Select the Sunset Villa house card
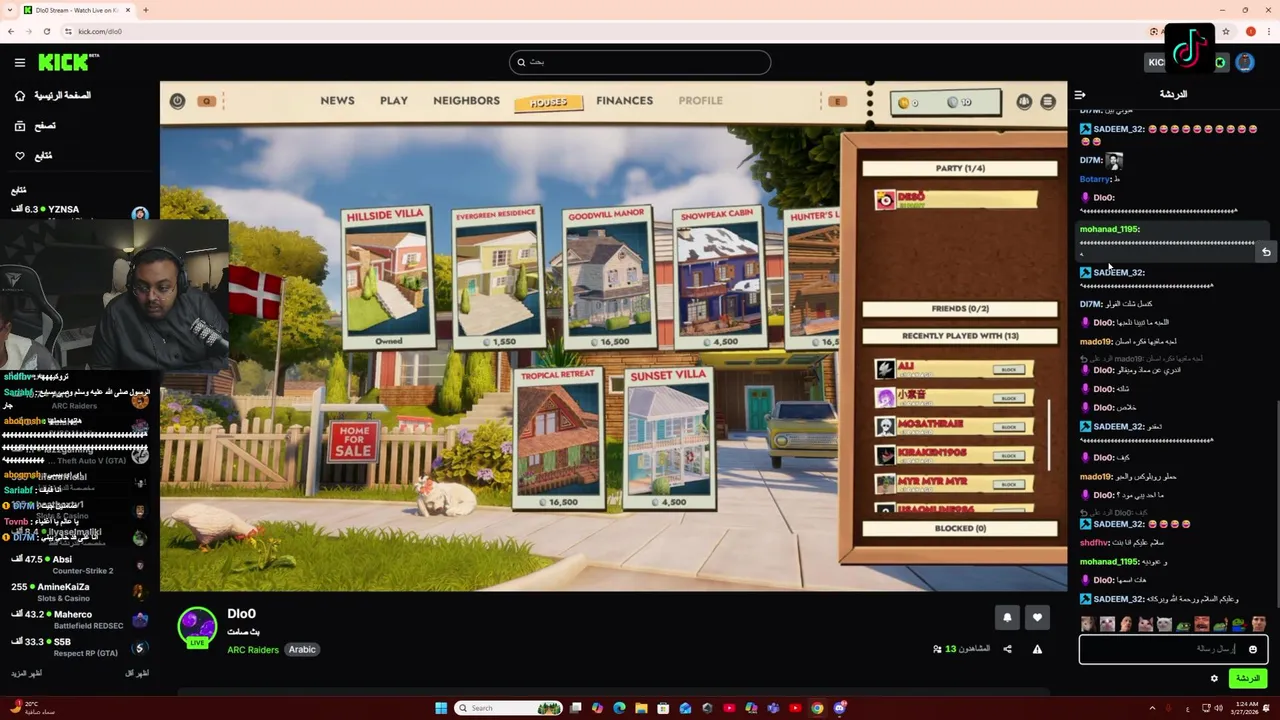Screen dimensions: 1280x720 (x=668, y=437)
